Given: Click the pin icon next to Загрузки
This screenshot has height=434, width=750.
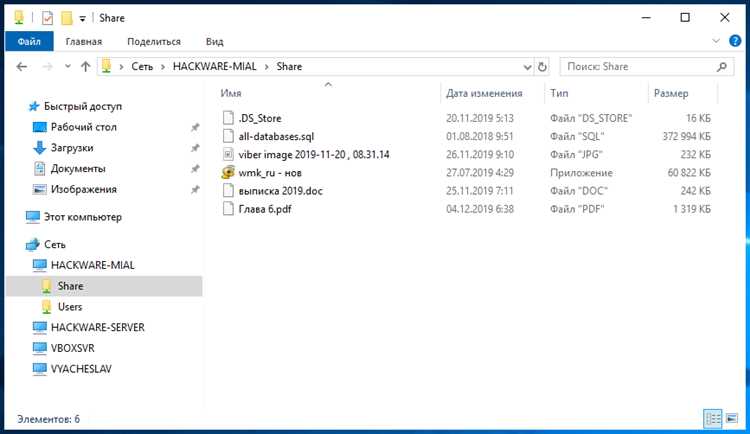Looking at the screenshot, I should point(195,148).
